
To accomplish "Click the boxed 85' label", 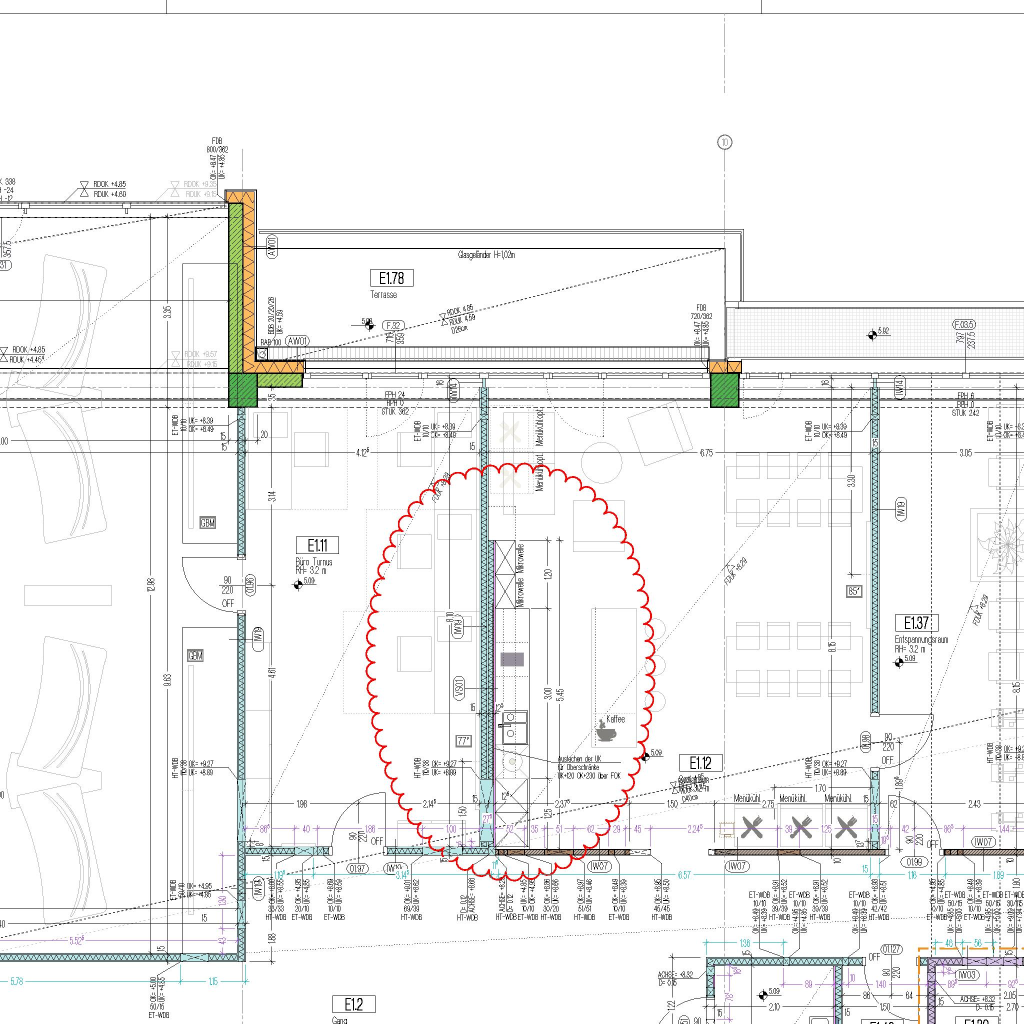I will tap(854, 591).
